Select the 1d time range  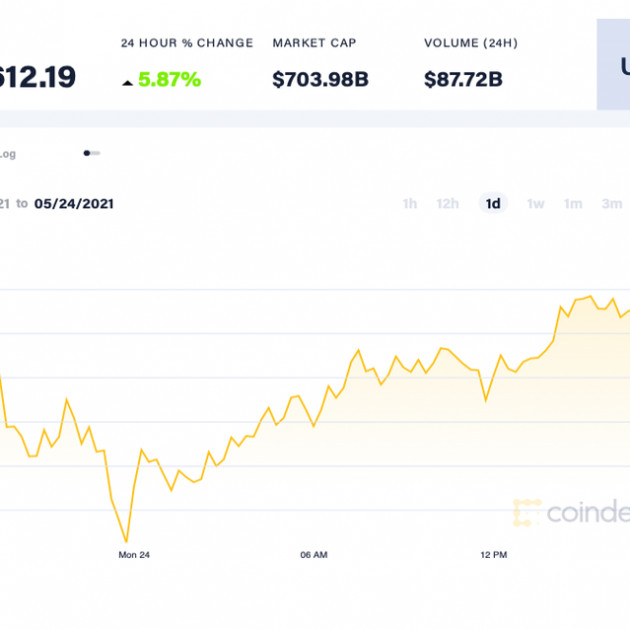(x=493, y=204)
